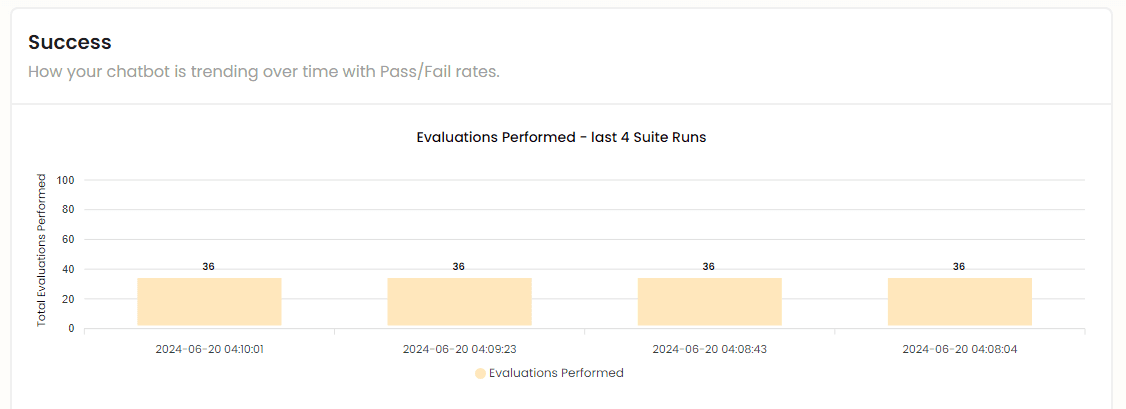Click the 2024-06-20 04:08:04 axis label
The image size is (1126, 409).
tap(959, 349)
